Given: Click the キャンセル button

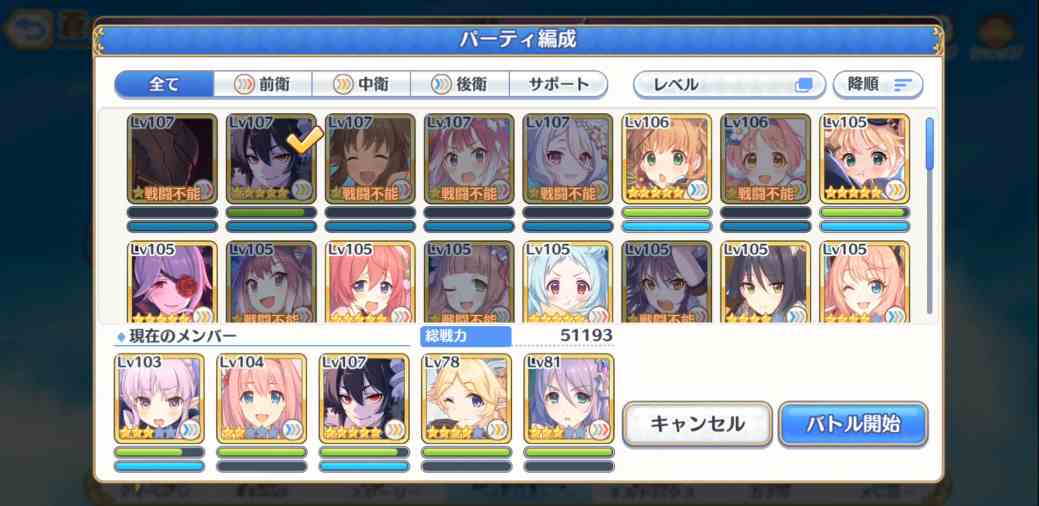Looking at the screenshot, I should coord(697,424).
